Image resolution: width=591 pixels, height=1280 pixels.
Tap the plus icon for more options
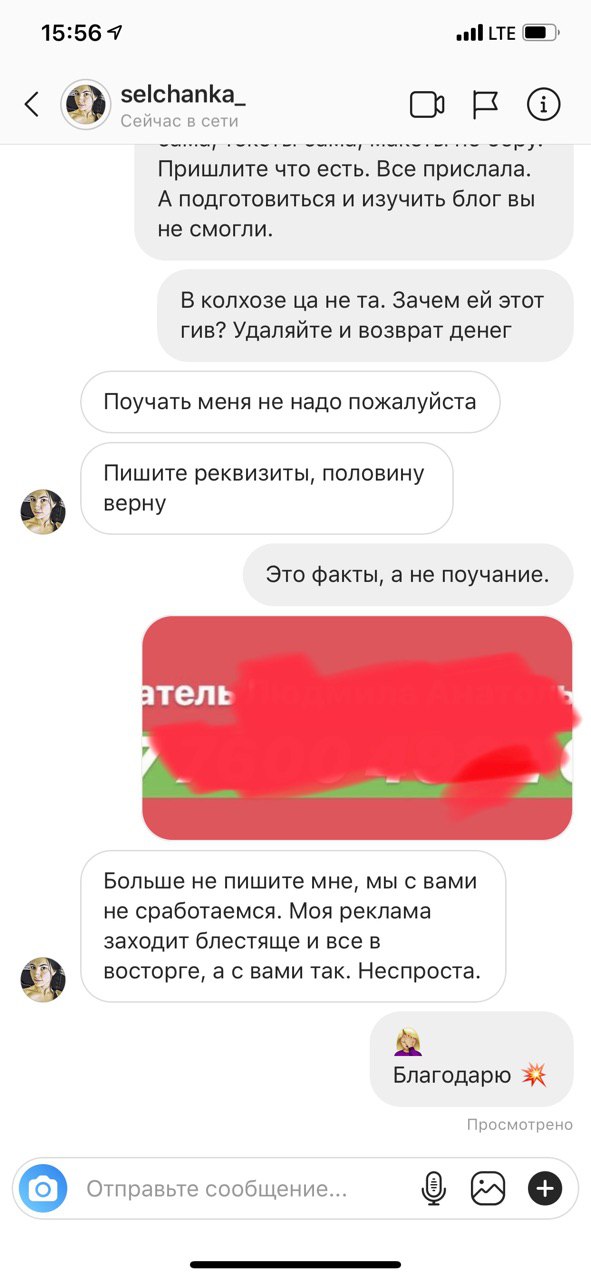click(545, 1188)
